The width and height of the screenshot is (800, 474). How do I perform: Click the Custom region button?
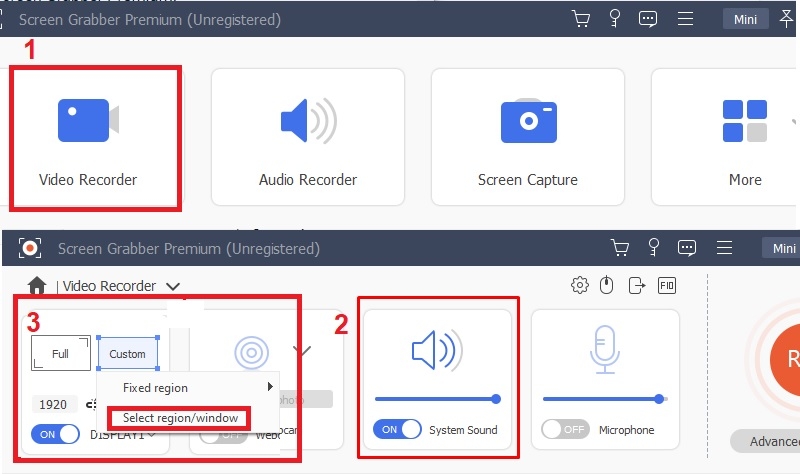(128, 353)
